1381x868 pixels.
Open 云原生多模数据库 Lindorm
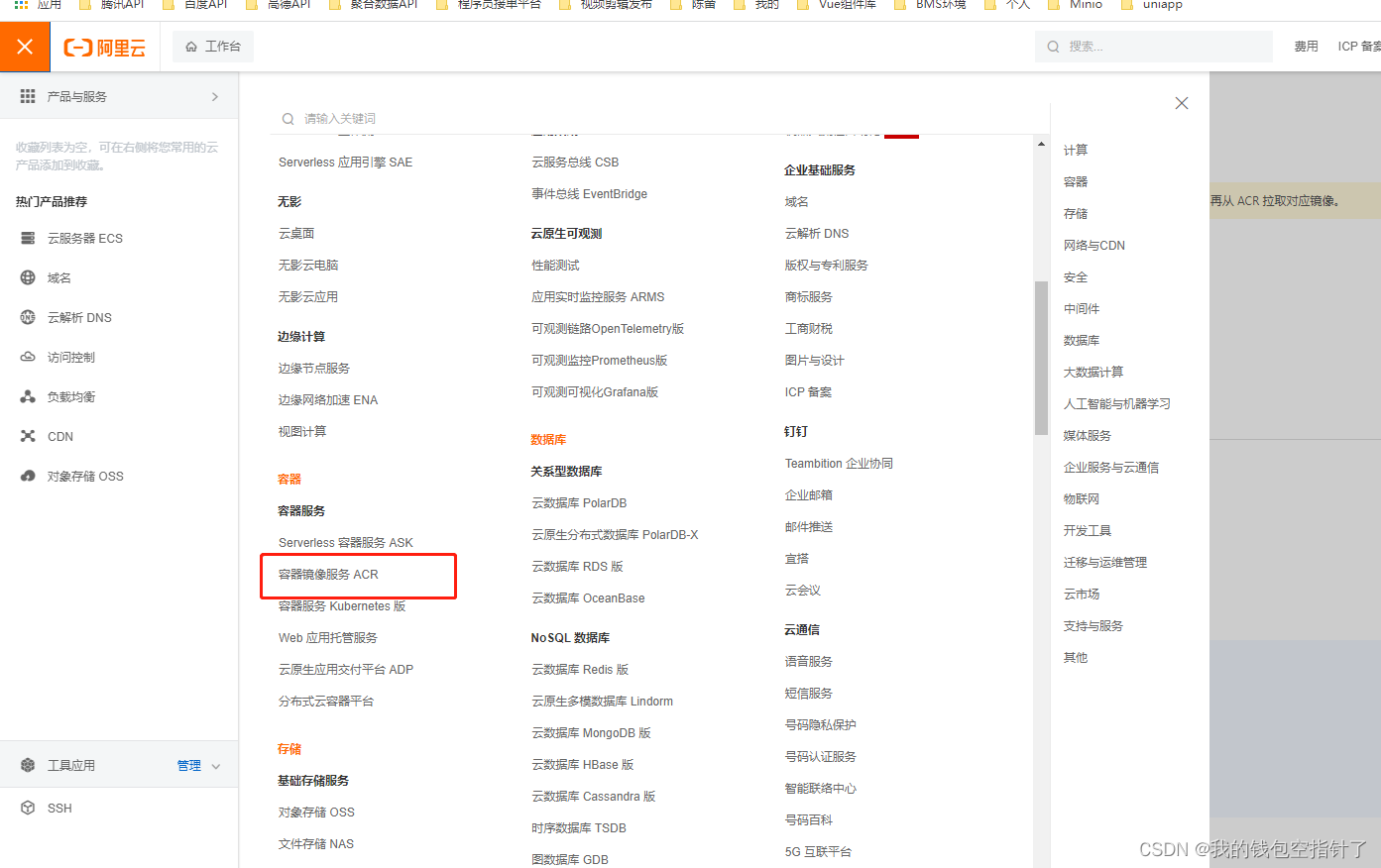[x=602, y=702]
